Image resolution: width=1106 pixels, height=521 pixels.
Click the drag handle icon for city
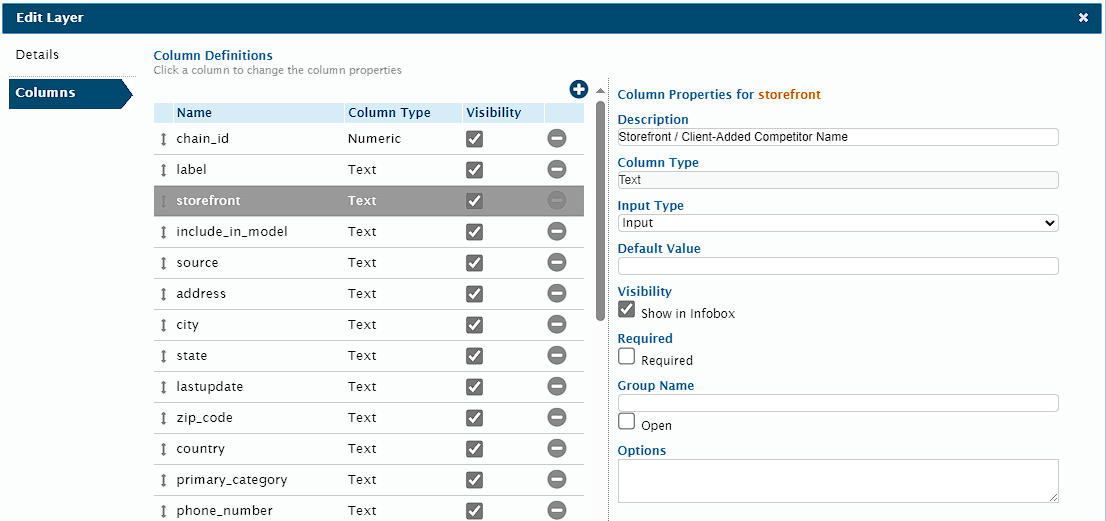point(164,325)
